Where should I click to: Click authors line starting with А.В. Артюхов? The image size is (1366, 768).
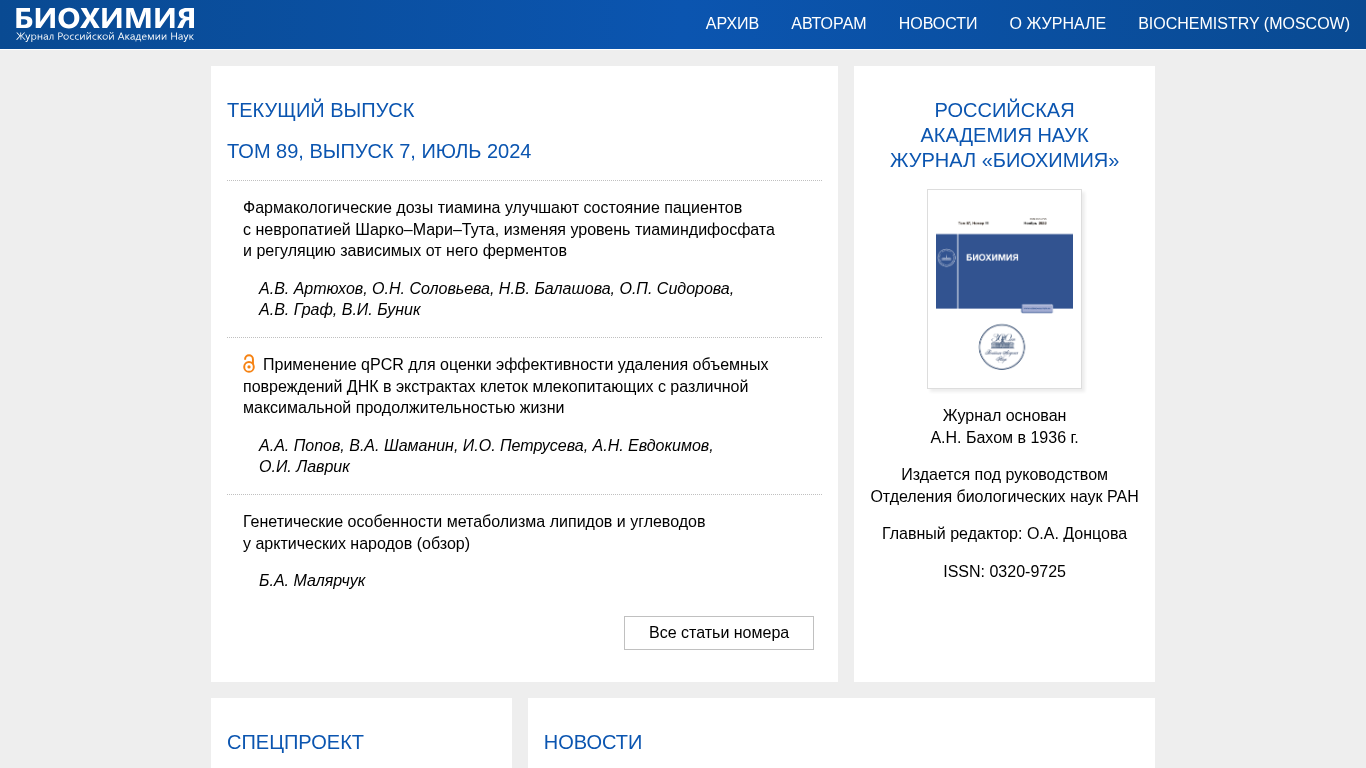(x=495, y=299)
